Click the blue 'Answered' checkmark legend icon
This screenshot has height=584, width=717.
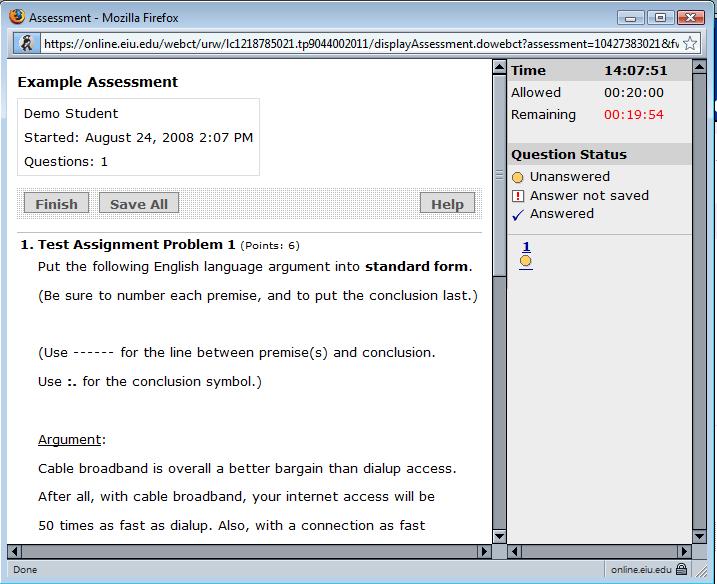[517, 214]
